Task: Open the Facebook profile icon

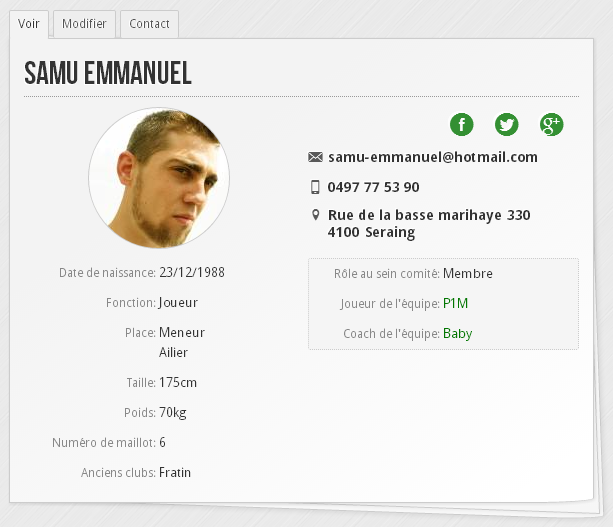Action: 462,125
